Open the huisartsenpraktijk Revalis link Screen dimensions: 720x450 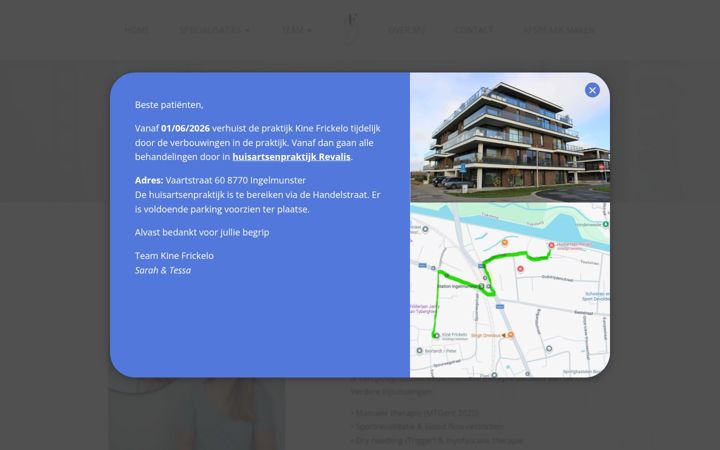(x=291, y=157)
